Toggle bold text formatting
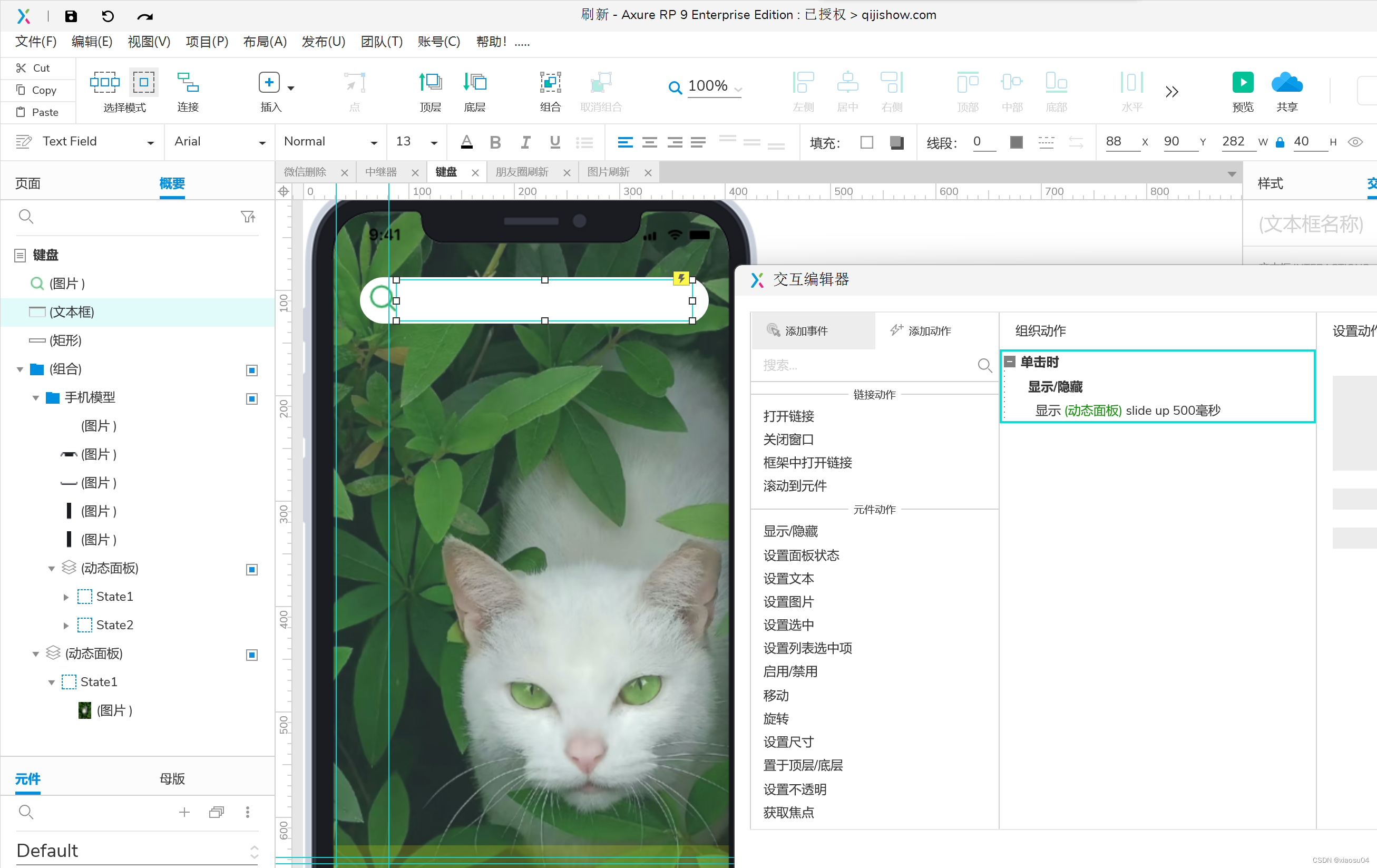This screenshot has height=868, width=1377. [x=495, y=142]
